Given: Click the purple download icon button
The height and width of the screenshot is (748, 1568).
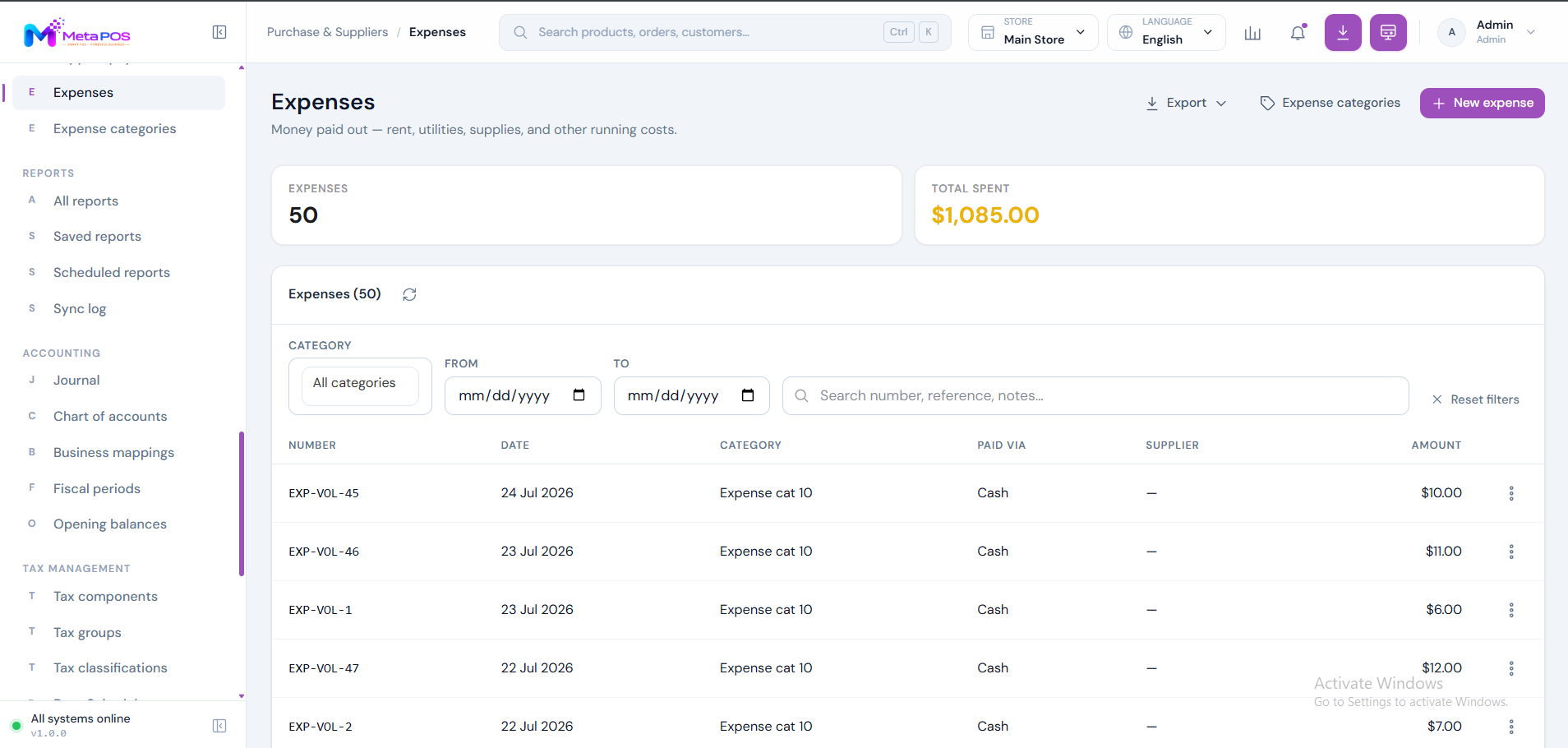Looking at the screenshot, I should 1343,33.
